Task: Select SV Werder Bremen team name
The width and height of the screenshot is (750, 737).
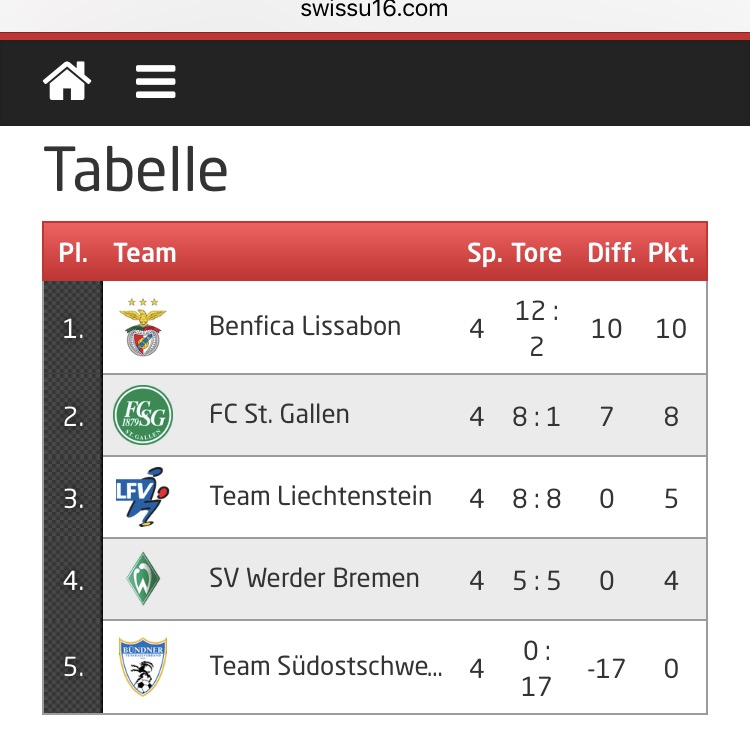Action: point(314,578)
